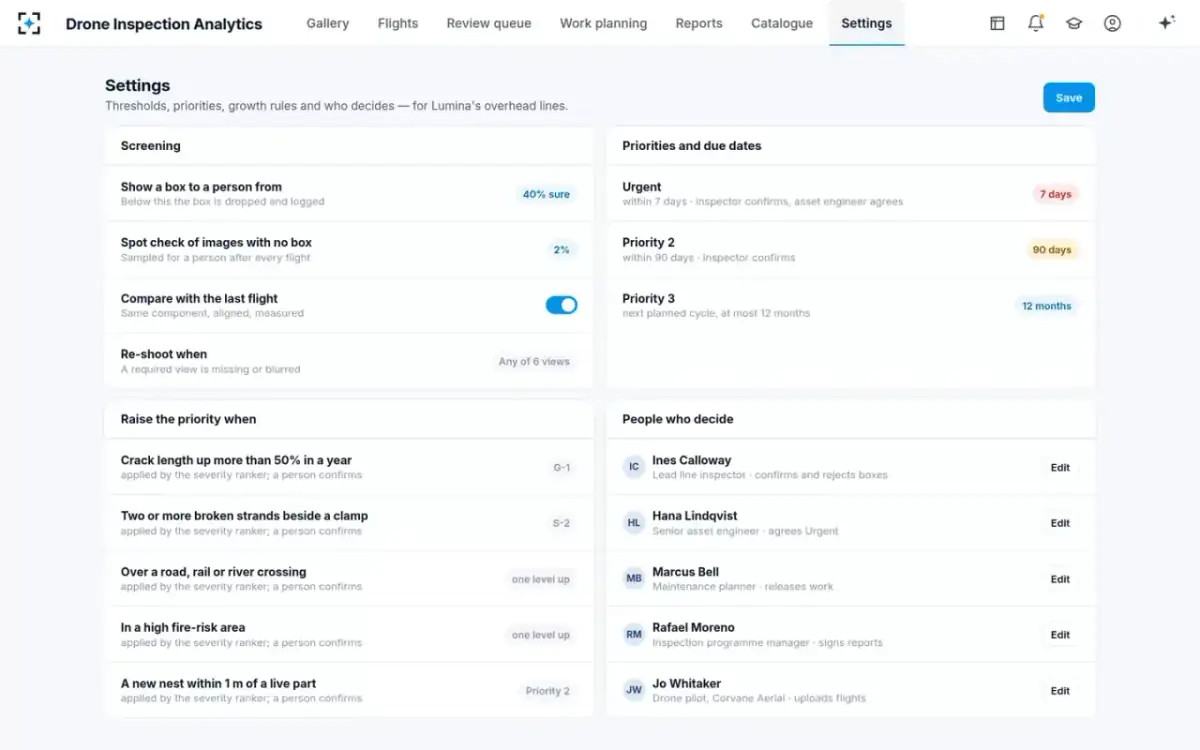This screenshot has width=1200, height=750.
Task: Click the Priority 3 row label
Action: pyautogui.click(x=648, y=298)
